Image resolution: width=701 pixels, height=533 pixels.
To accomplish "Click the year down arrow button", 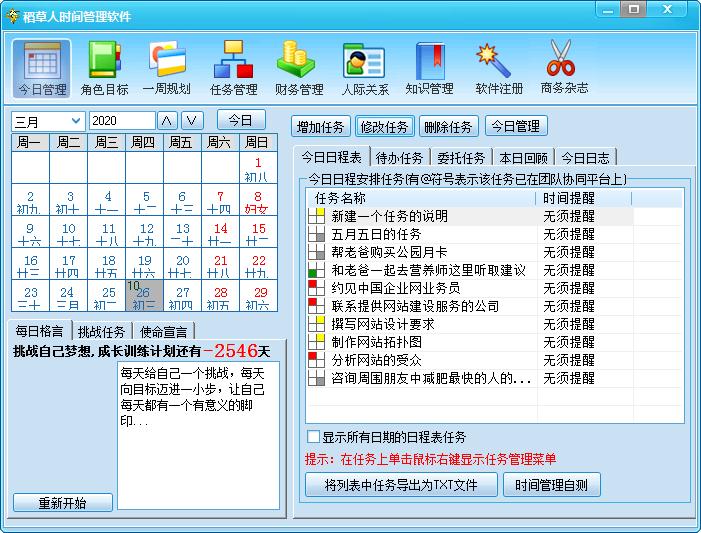I will point(191,121).
